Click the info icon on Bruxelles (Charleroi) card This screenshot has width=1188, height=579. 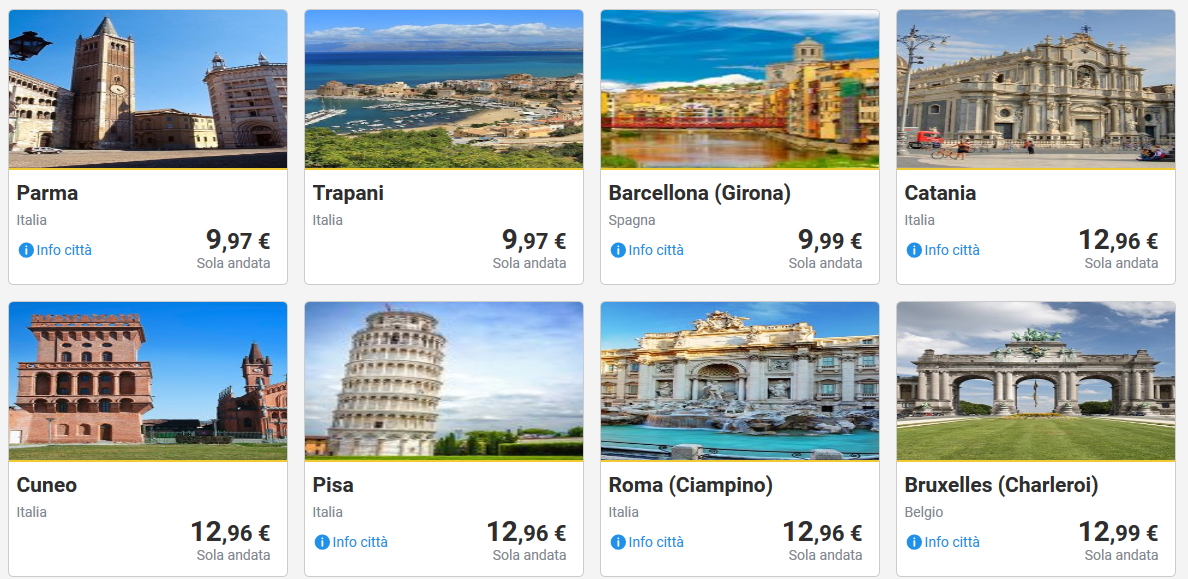click(x=914, y=542)
